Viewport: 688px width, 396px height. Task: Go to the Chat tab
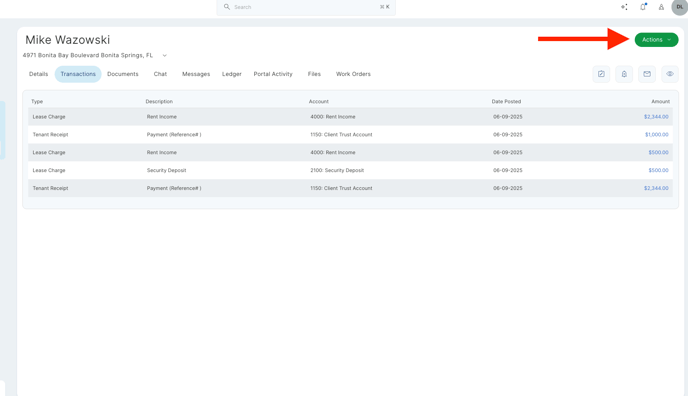(x=160, y=74)
